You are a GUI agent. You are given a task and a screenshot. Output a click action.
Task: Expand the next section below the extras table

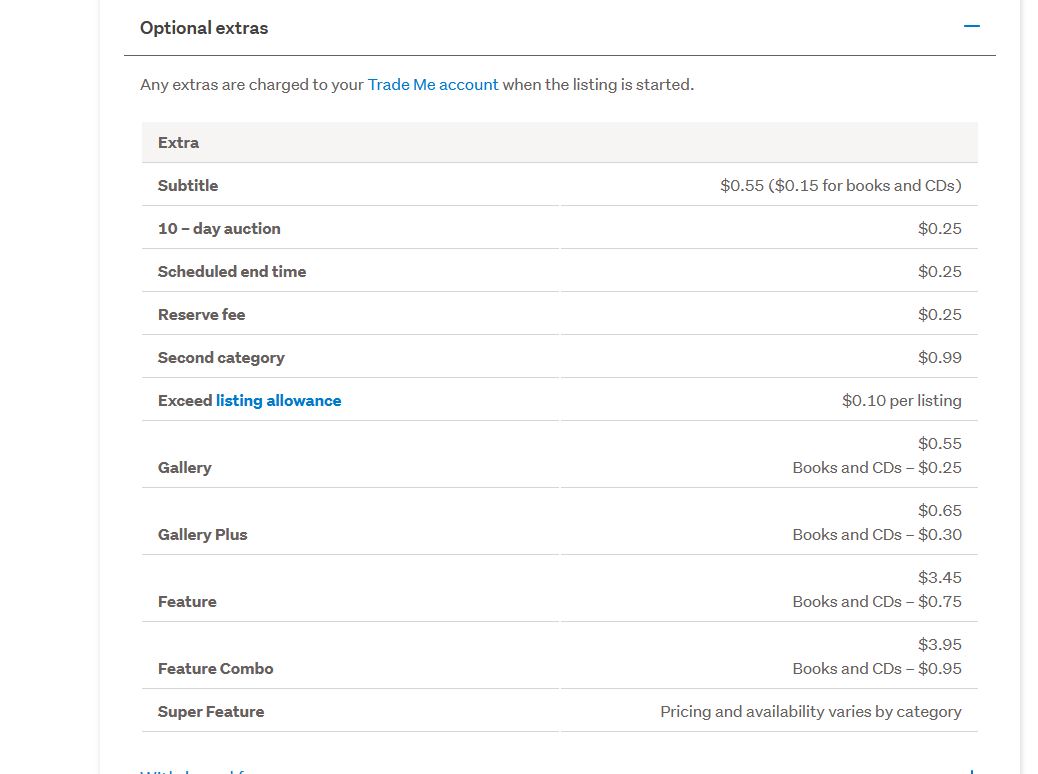click(x=971, y=770)
